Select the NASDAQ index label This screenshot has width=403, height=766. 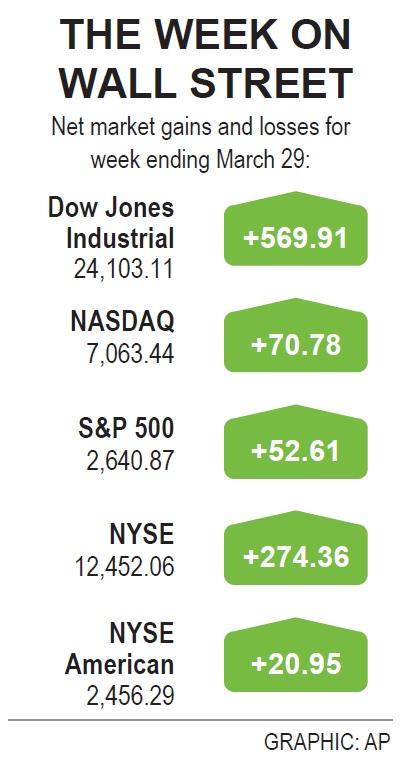123,321
